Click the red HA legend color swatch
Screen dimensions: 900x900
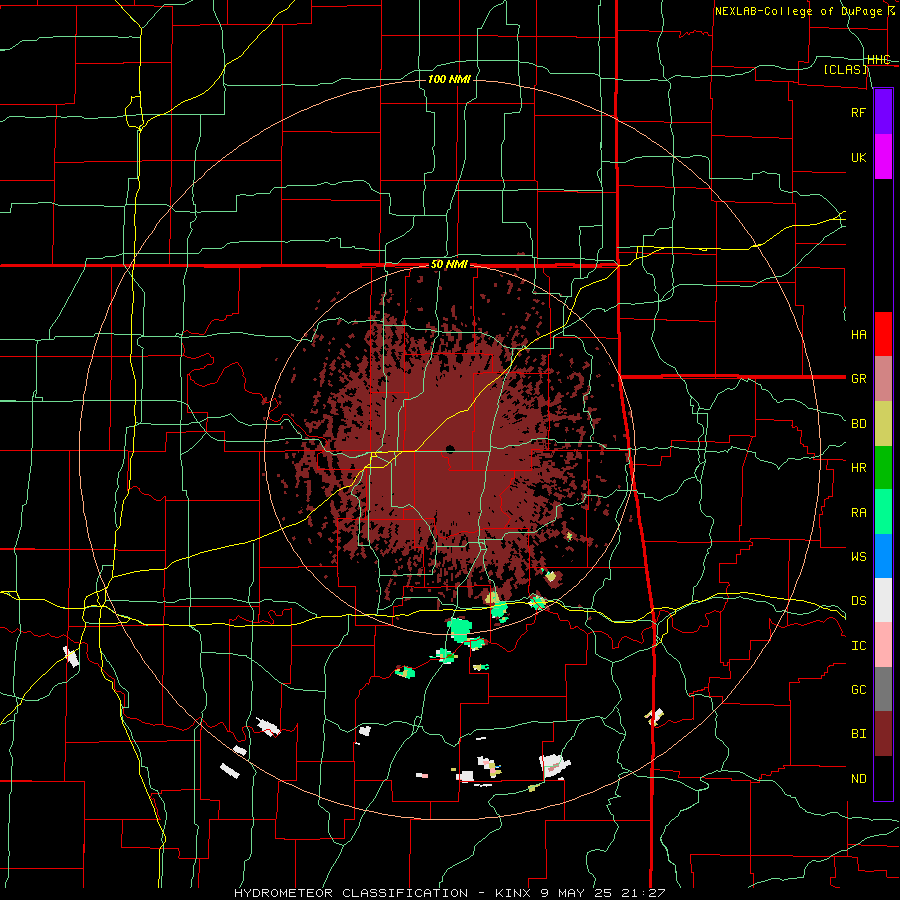point(883,334)
